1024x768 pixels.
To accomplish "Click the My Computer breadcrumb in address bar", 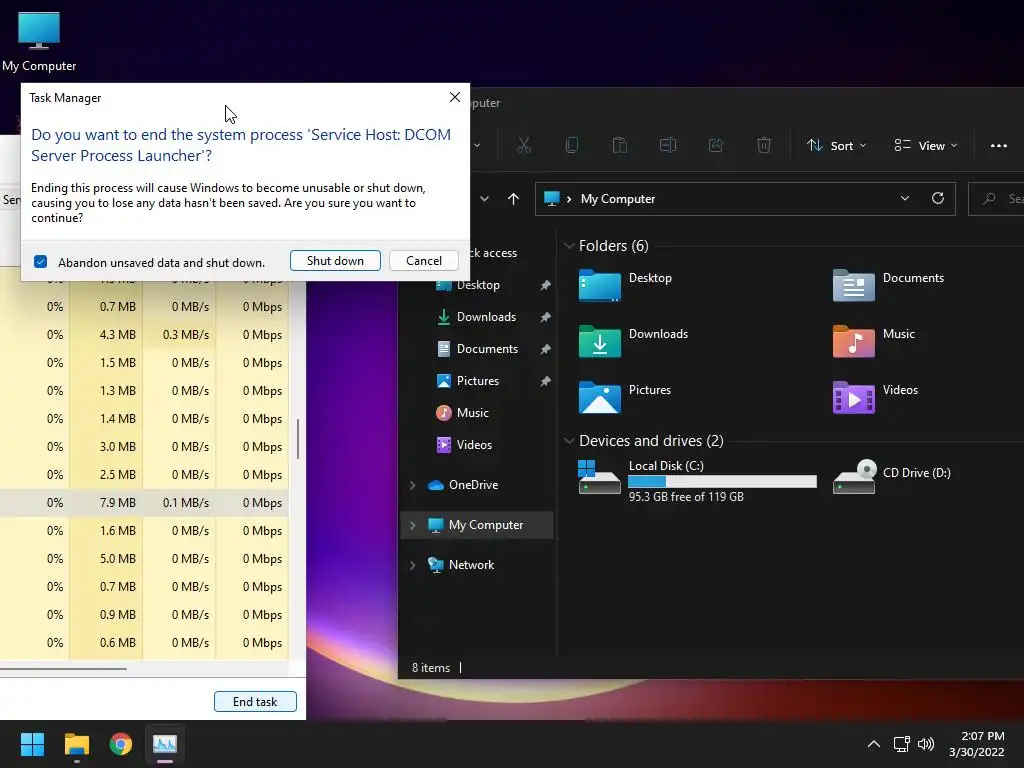I will coord(618,199).
